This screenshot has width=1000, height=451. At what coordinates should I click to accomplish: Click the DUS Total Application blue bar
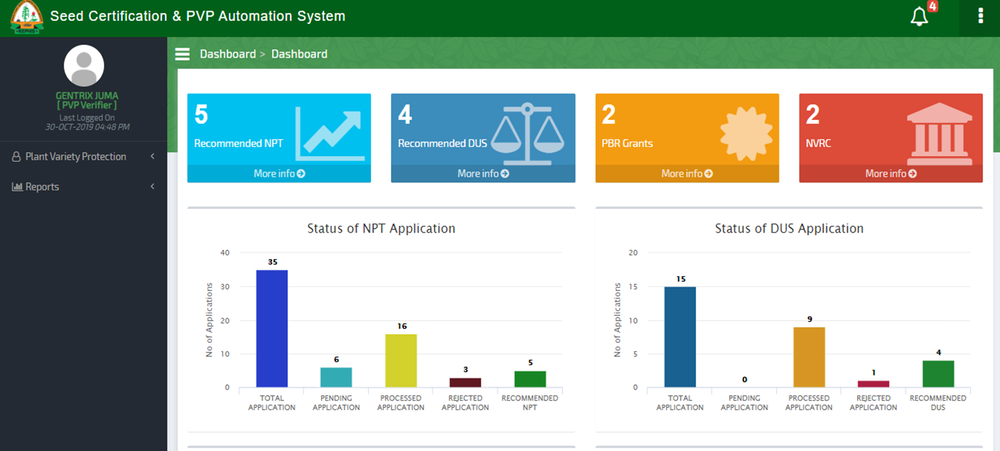click(x=680, y=337)
